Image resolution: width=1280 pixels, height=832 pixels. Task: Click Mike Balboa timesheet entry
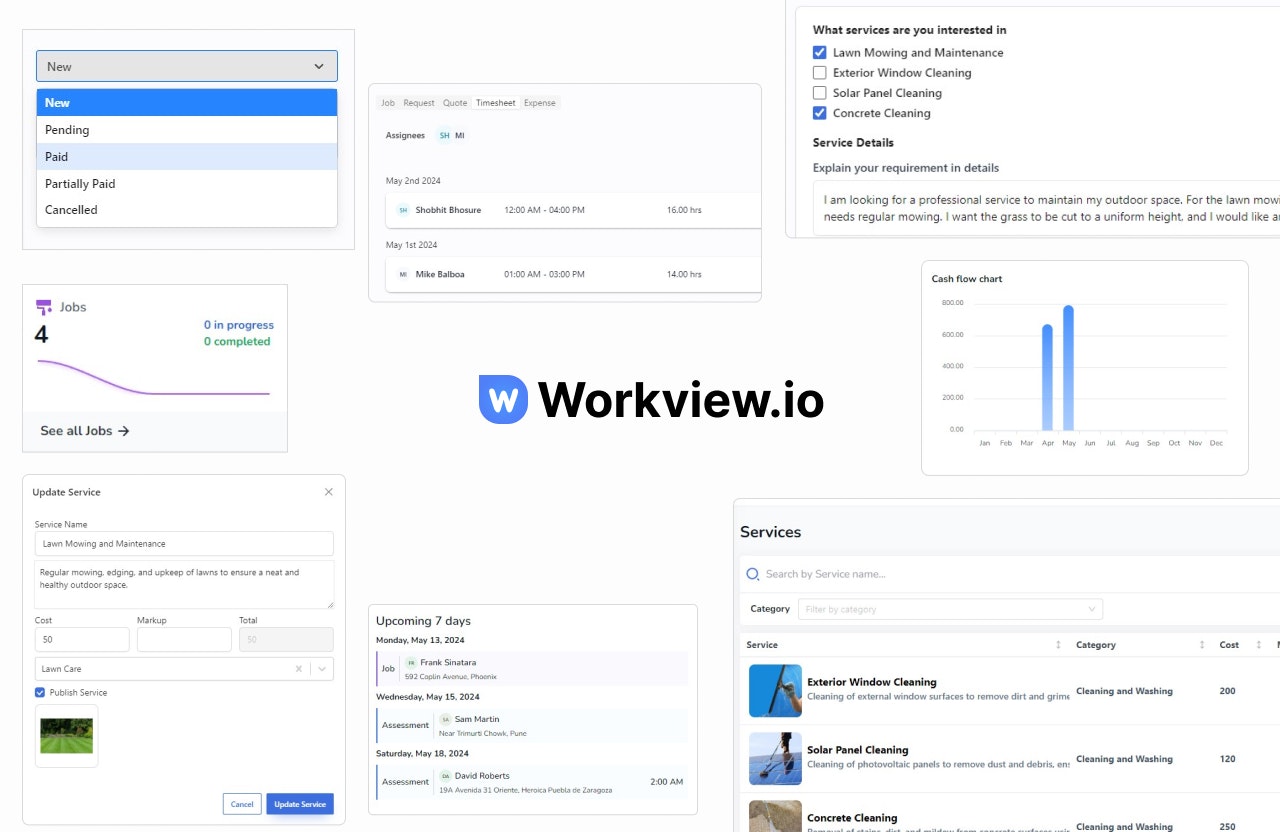click(573, 274)
